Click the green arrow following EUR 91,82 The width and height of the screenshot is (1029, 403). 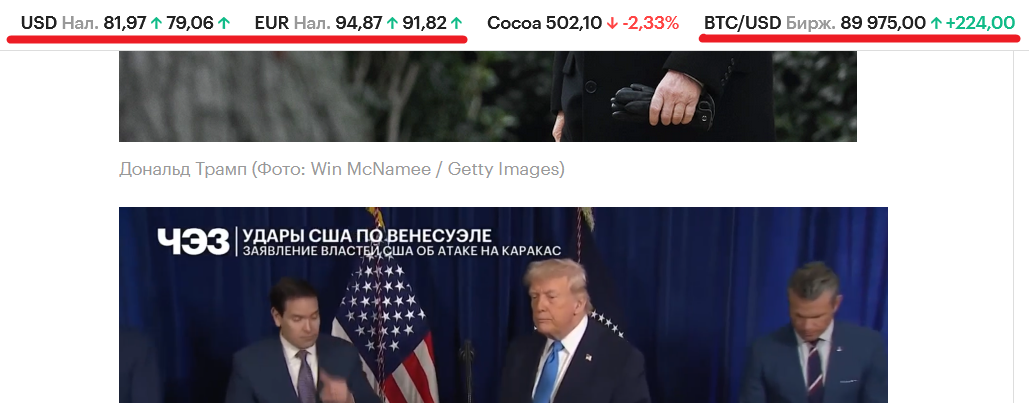point(457,24)
